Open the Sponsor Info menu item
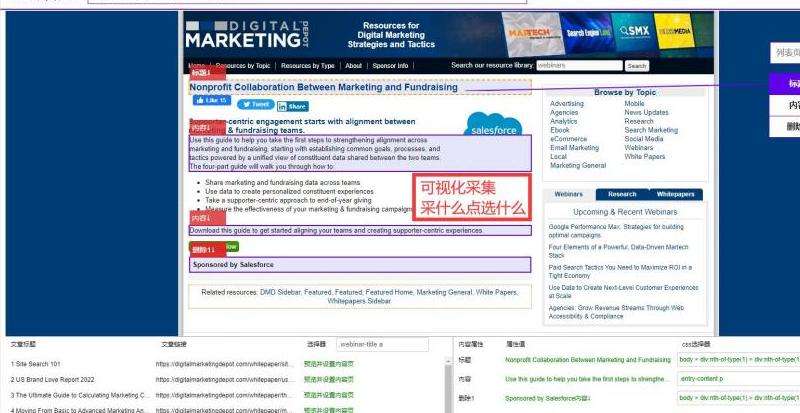 click(390, 66)
